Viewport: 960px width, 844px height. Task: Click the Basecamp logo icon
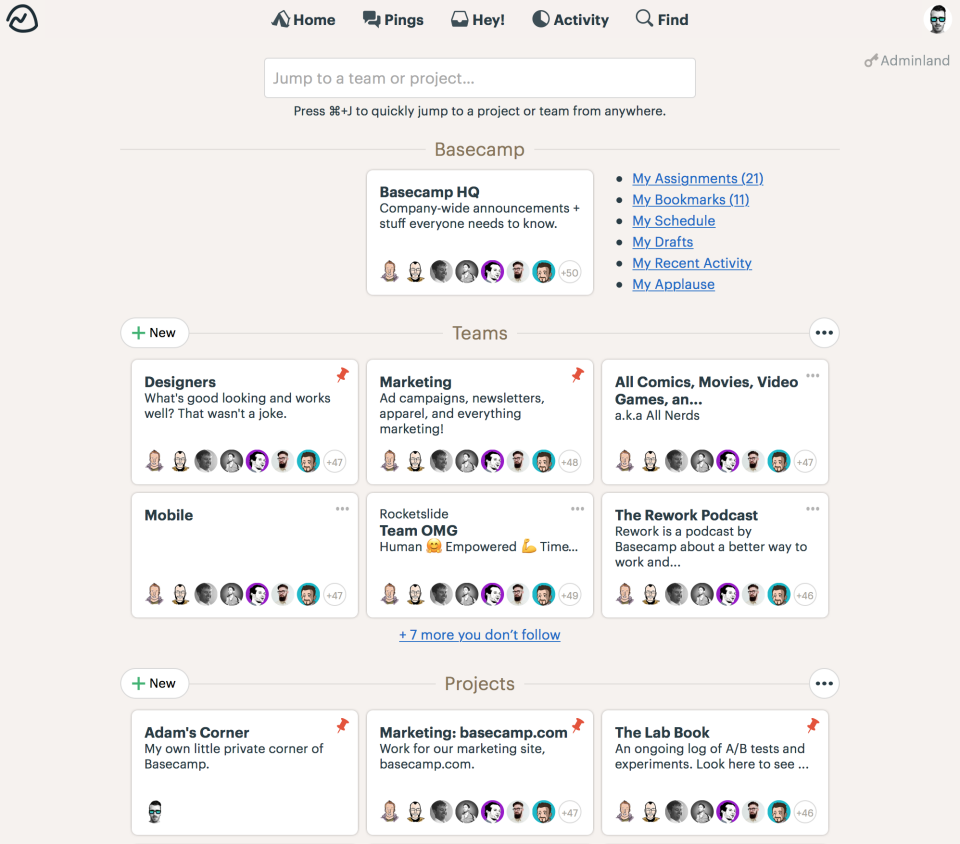(22, 19)
